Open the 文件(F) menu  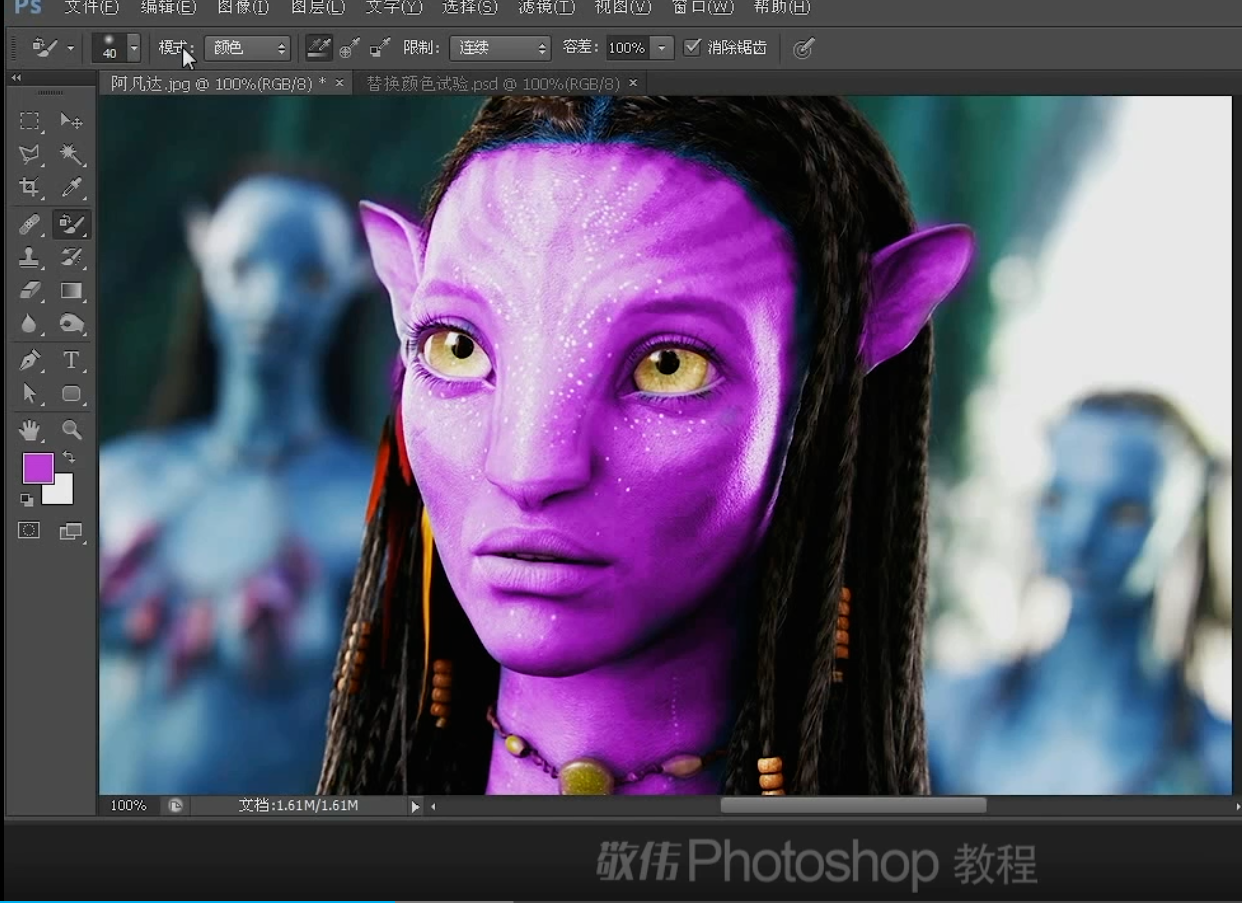[x=91, y=7]
